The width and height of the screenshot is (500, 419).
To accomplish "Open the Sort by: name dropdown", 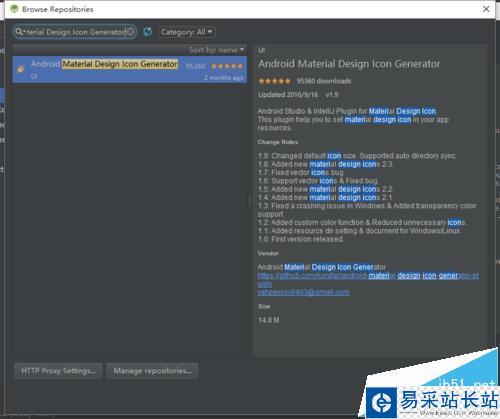I will [216, 50].
